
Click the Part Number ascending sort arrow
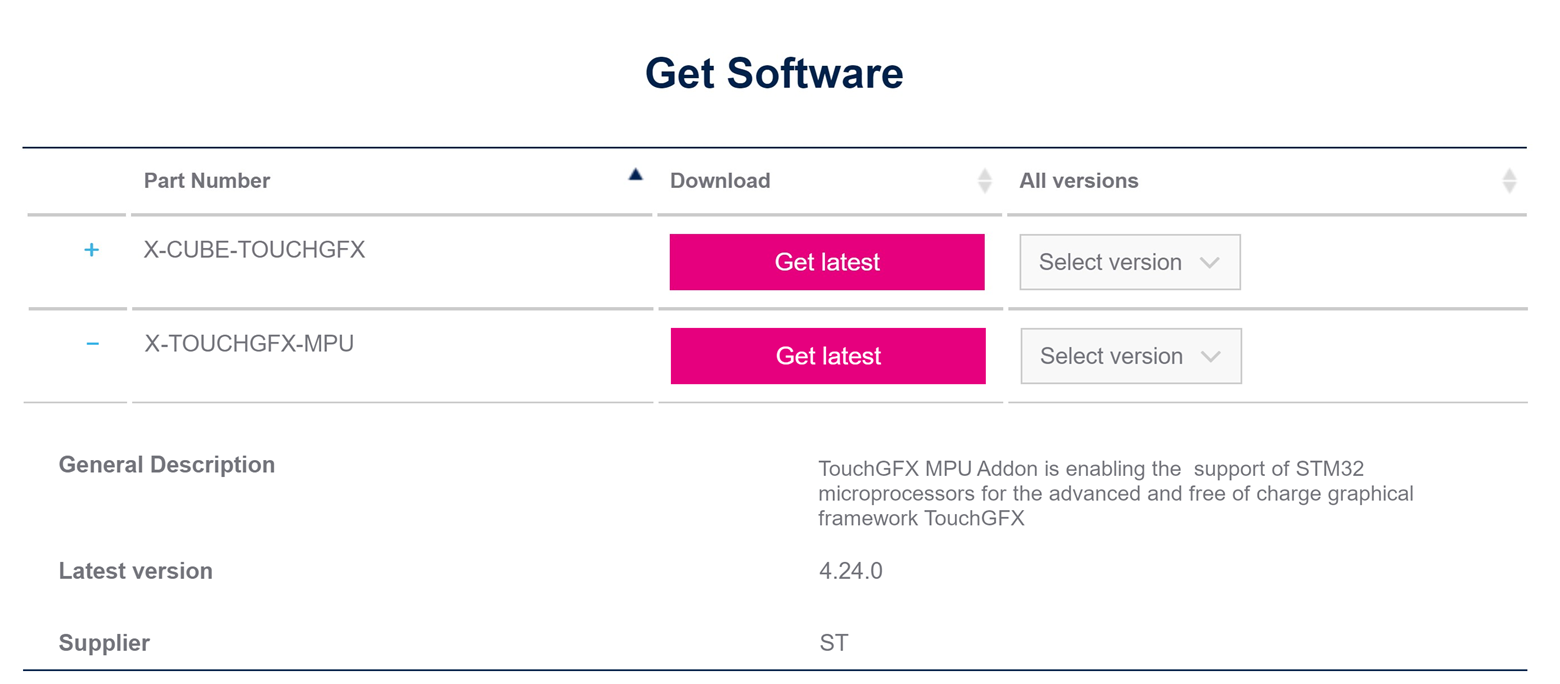(x=635, y=174)
